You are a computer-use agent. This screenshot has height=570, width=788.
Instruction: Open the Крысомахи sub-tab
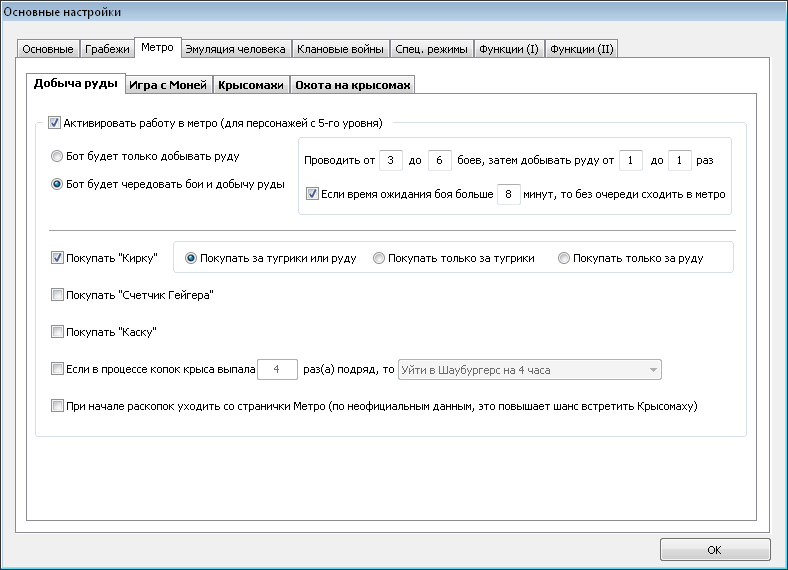click(x=251, y=85)
